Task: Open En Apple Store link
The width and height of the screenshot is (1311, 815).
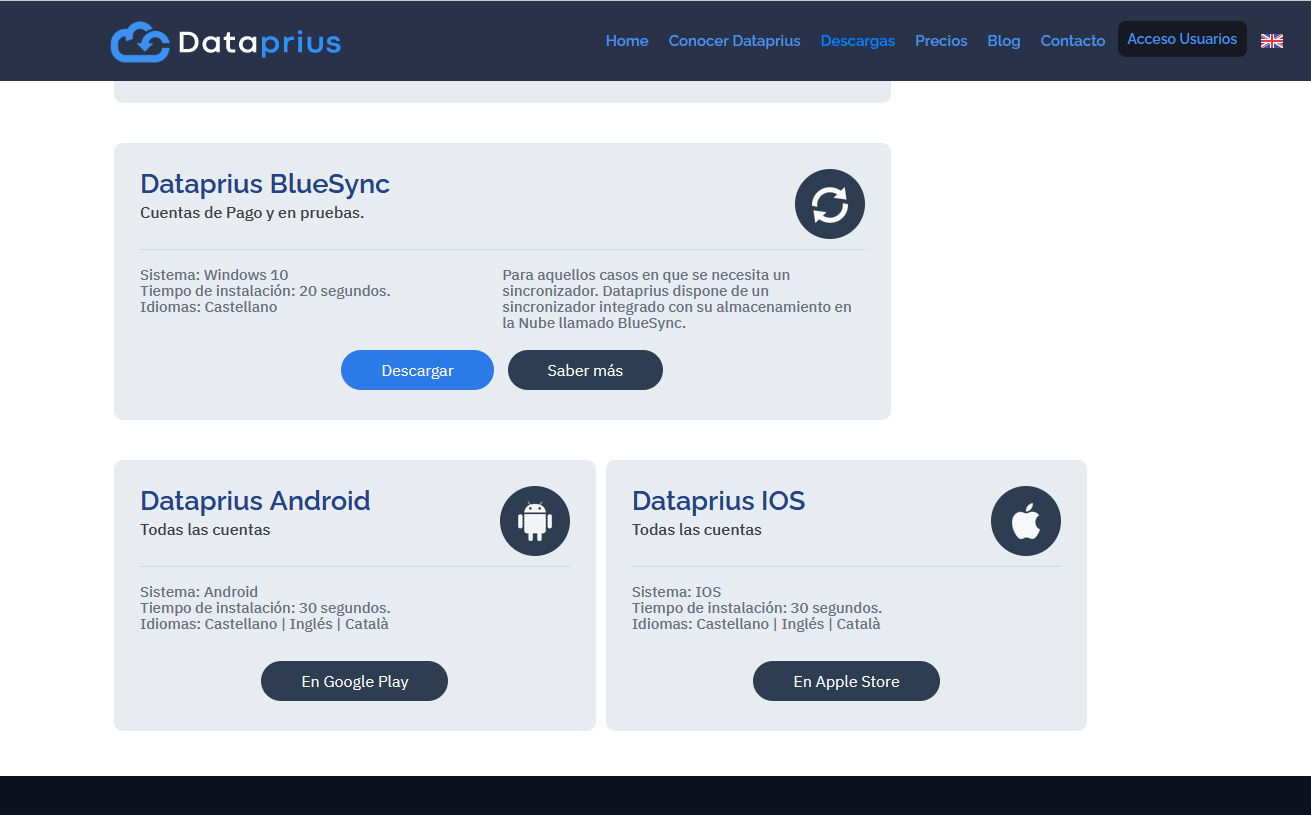Action: [846, 680]
